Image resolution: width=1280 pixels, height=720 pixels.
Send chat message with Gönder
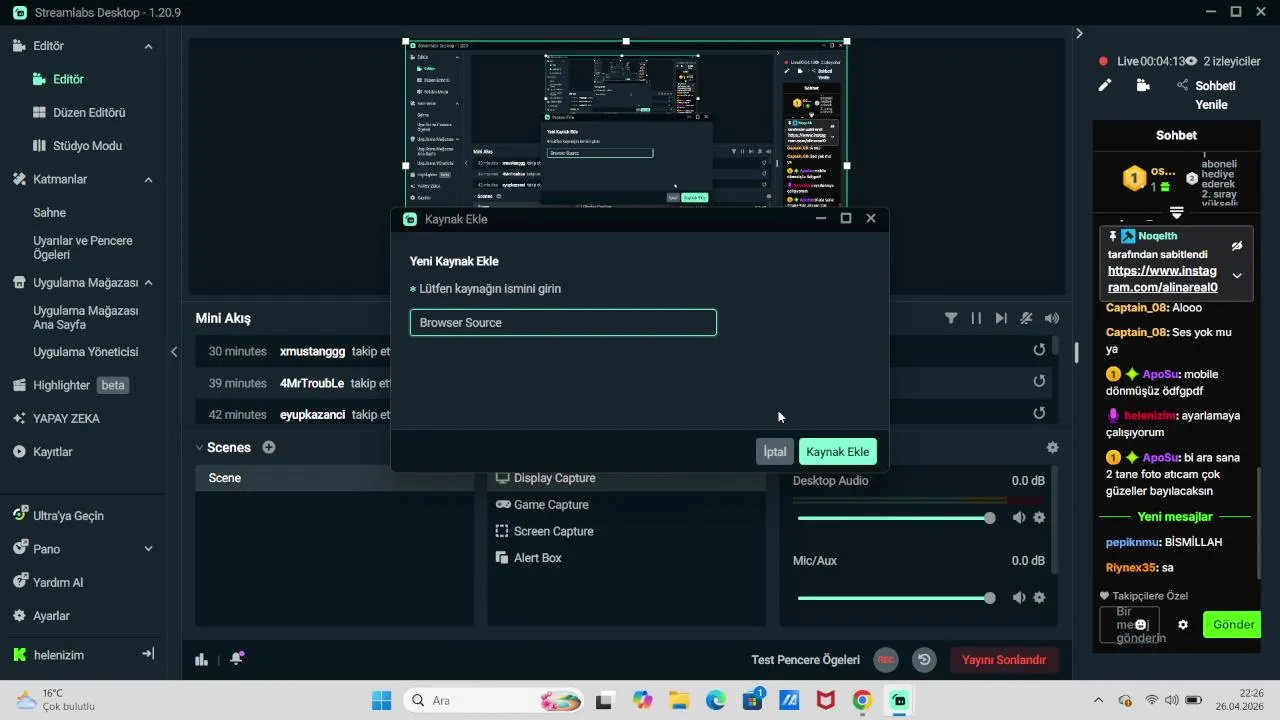1233,624
